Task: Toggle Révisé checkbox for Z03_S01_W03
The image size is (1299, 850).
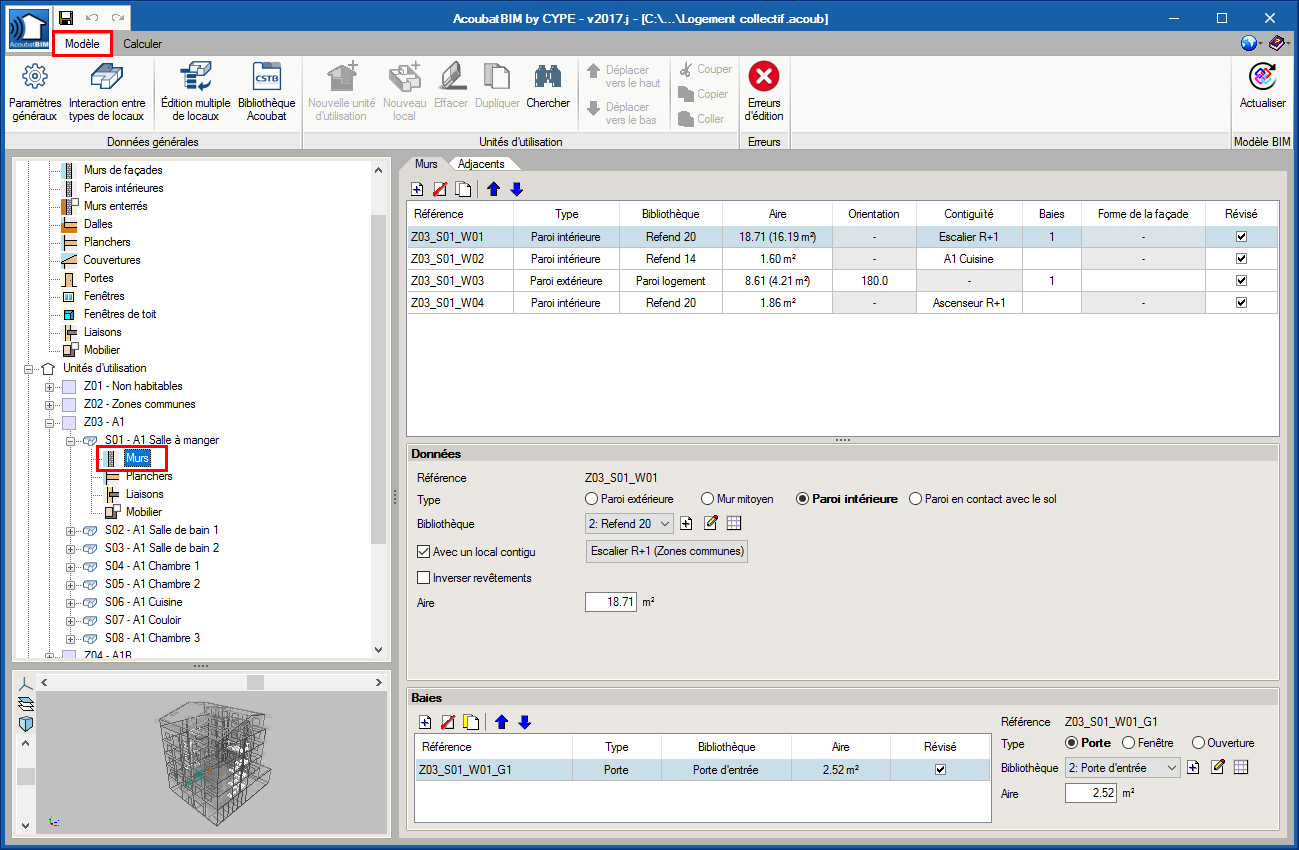Action: (x=1241, y=281)
